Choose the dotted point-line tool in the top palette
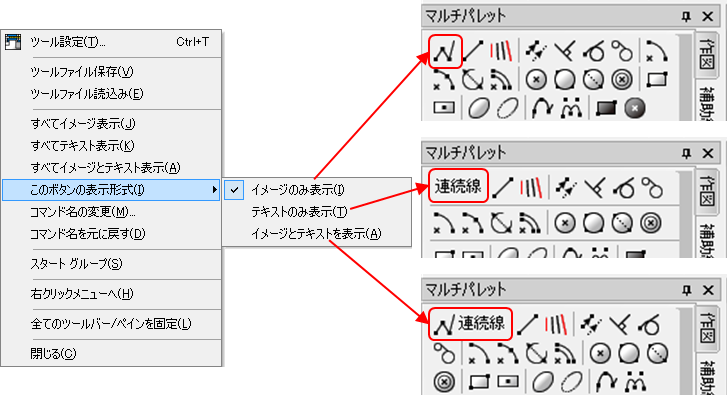Image resolution: width=727 pixels, height=395 pixels. (536, 51)
